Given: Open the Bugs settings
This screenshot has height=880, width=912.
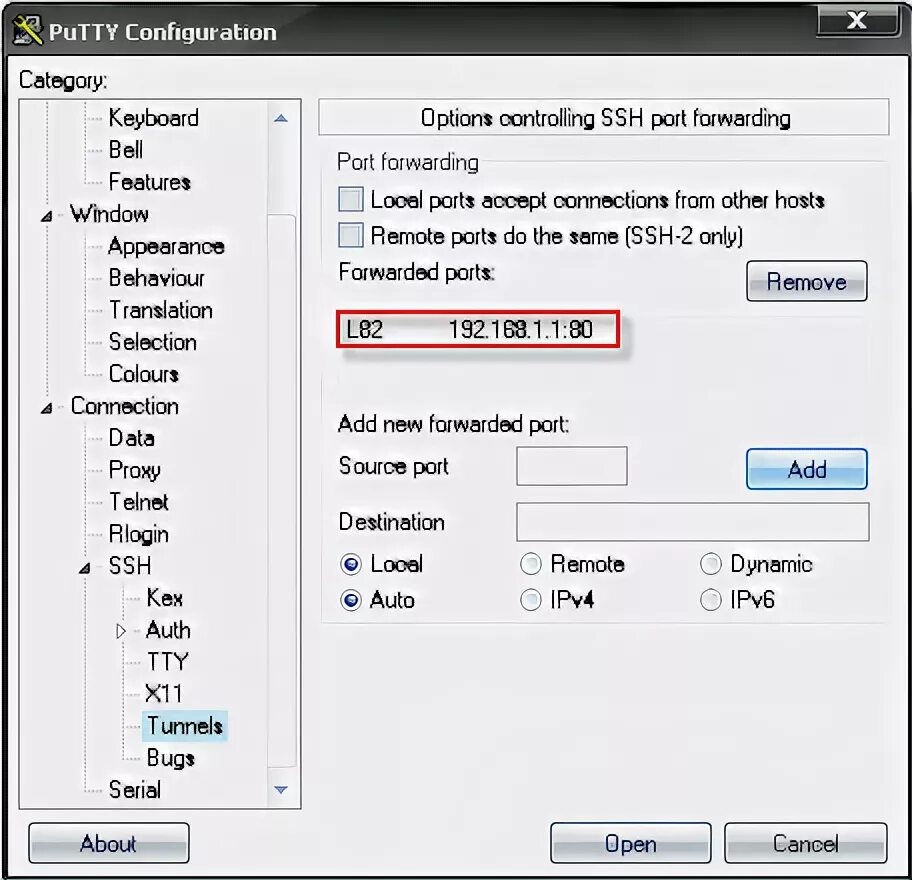Looking at the screenshot, I should (170, 758).
